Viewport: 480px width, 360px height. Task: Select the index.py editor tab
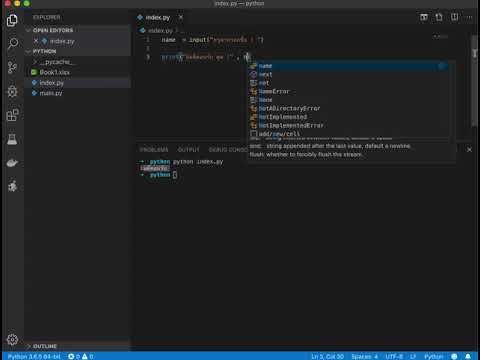(x=157, y=17)
